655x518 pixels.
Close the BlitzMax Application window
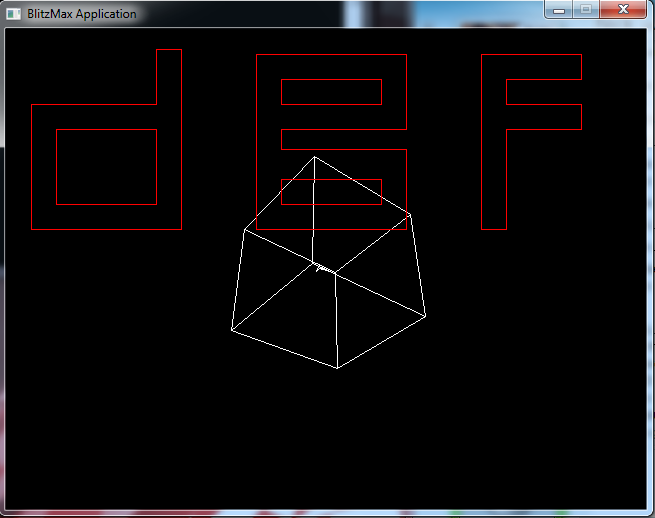click(x=624, y=9)
